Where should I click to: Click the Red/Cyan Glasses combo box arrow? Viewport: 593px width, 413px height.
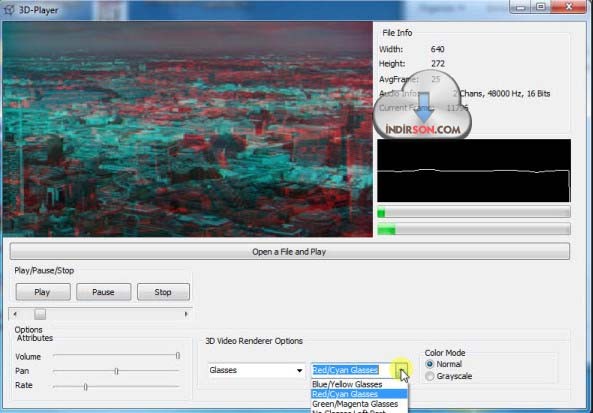(402, 370)
